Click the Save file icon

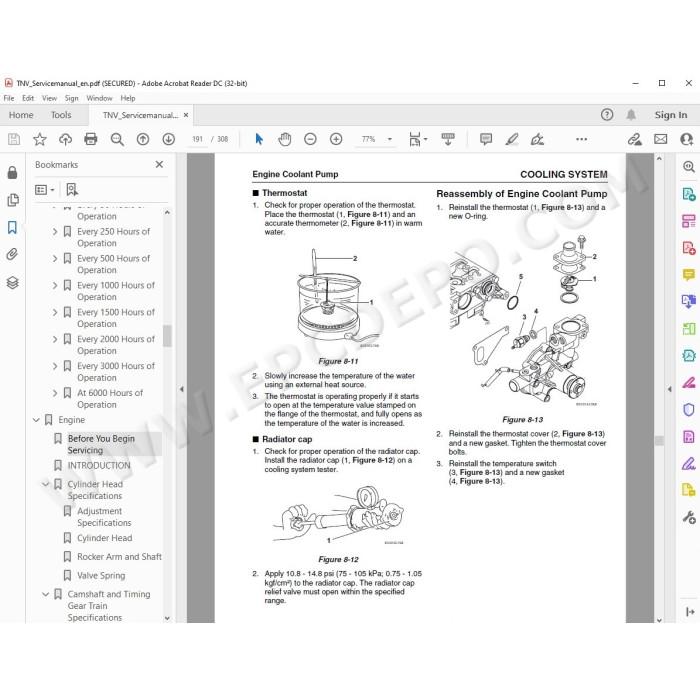click(14, 139)
